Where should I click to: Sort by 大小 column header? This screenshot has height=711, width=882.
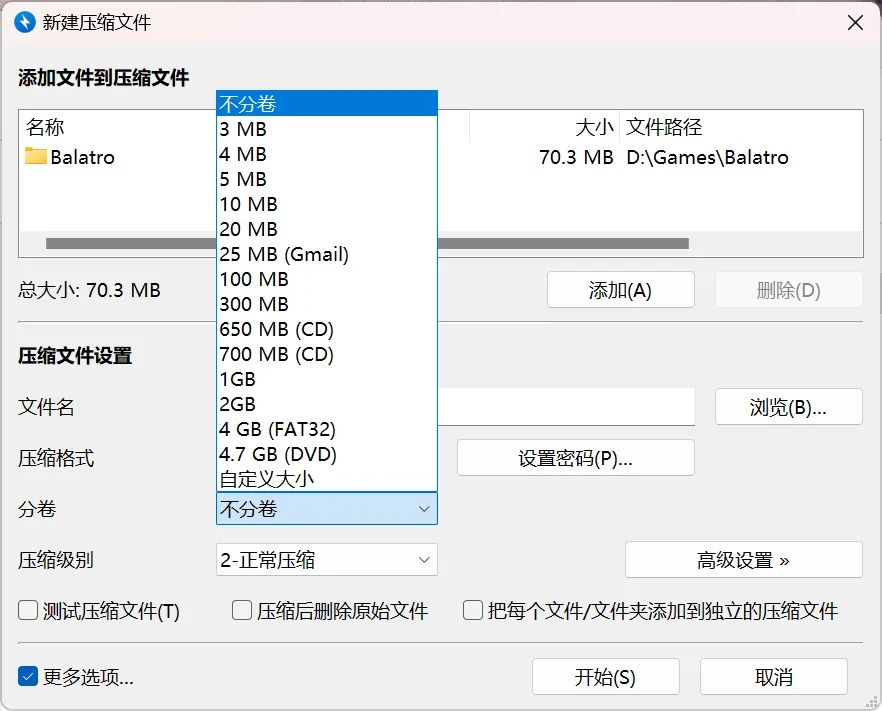pyautogui.click(x=594, y=127)
